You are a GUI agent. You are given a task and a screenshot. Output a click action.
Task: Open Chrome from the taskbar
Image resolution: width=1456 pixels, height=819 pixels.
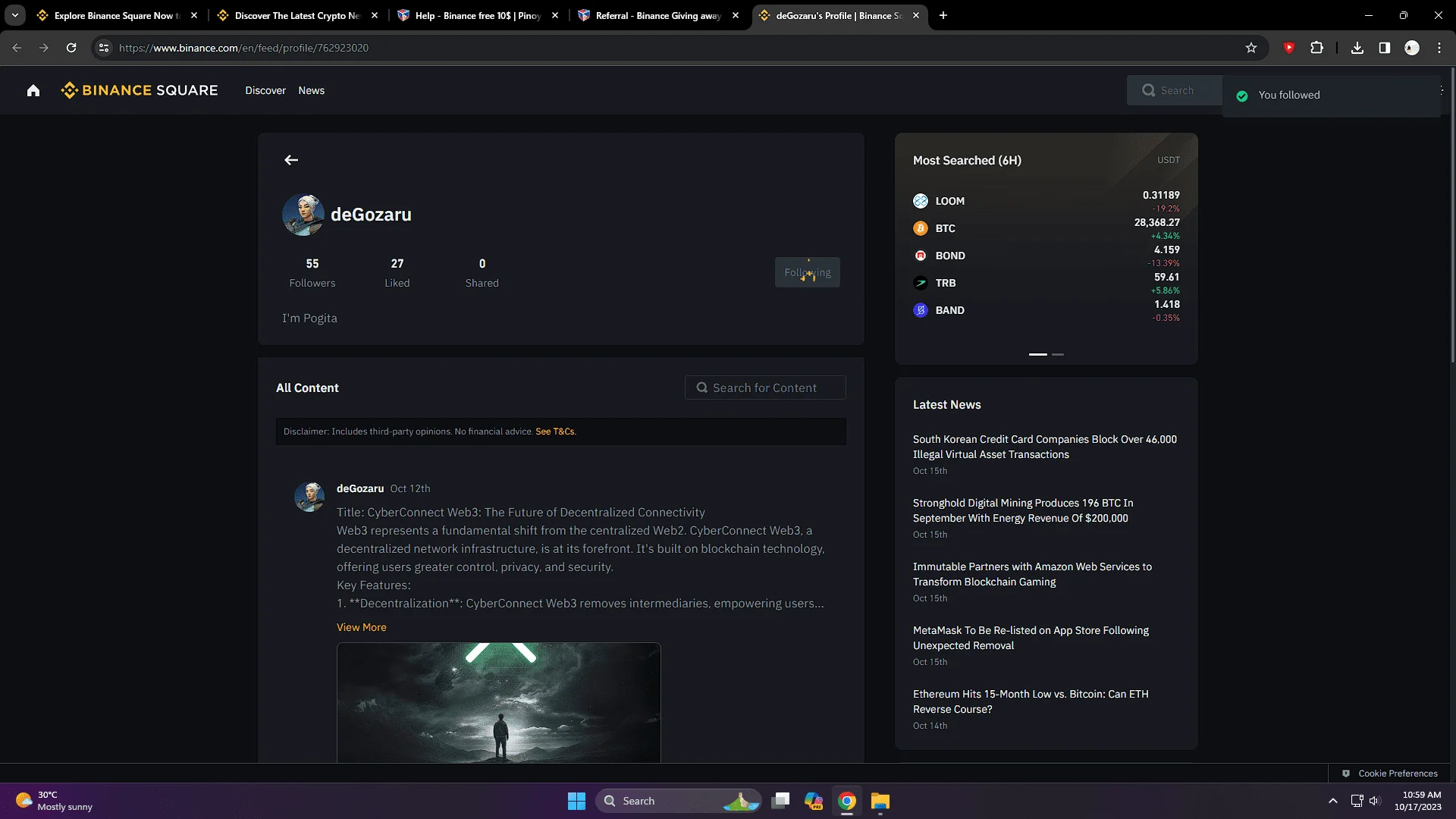coord(847,801)
